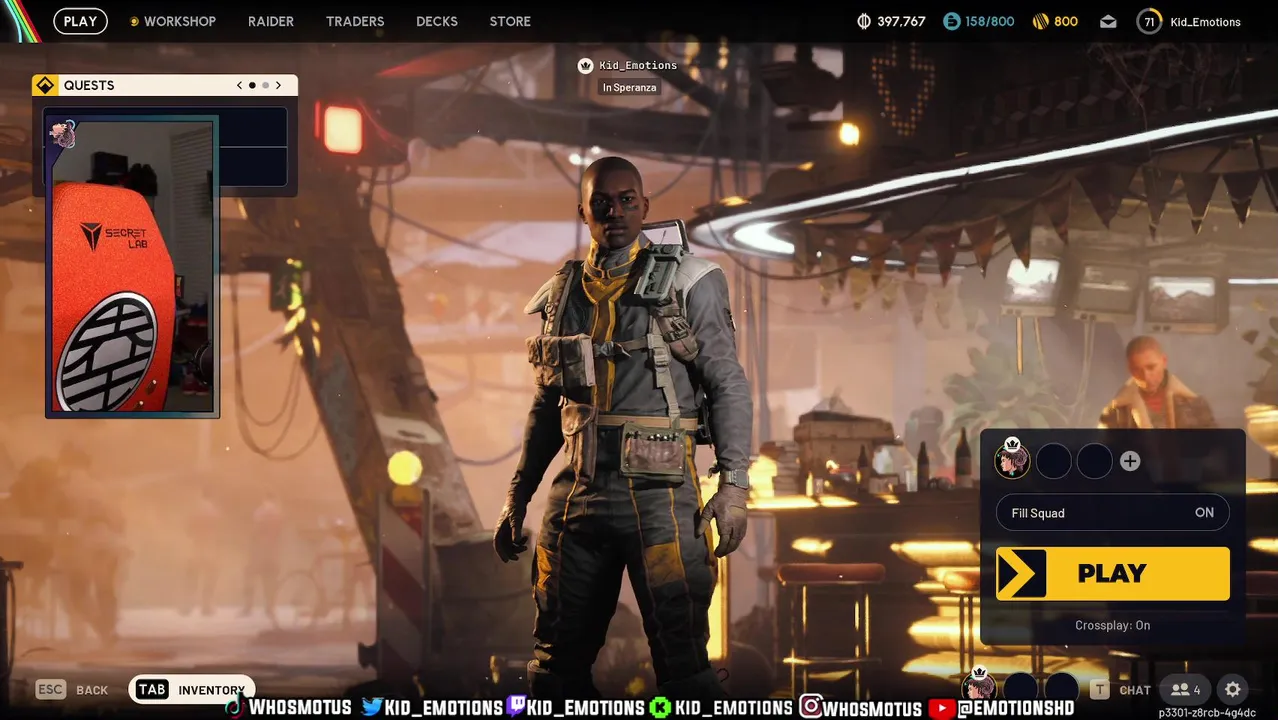
Task: Click the level 71 badge
Action: point(1149,21)
